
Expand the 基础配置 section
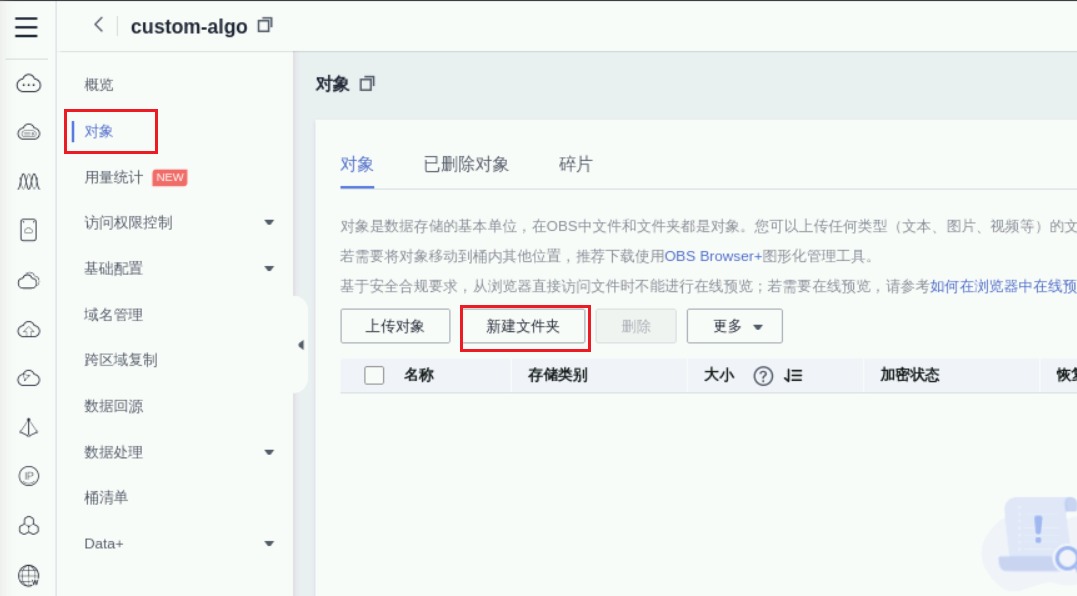(268, 269)
